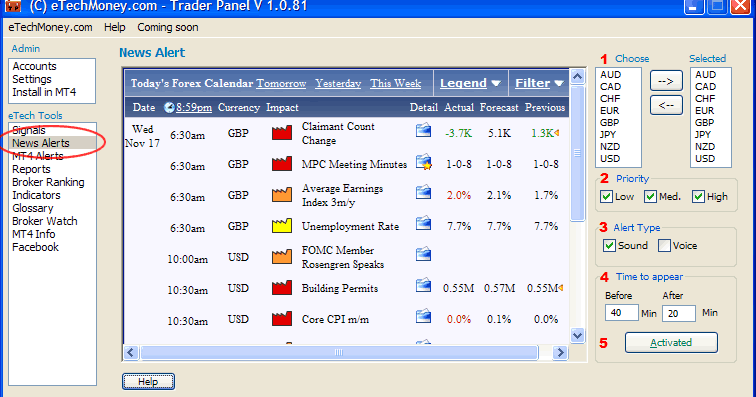
Task: Click revision marker beside Claimant Count previous 1.3K
Action: [557, 133]
